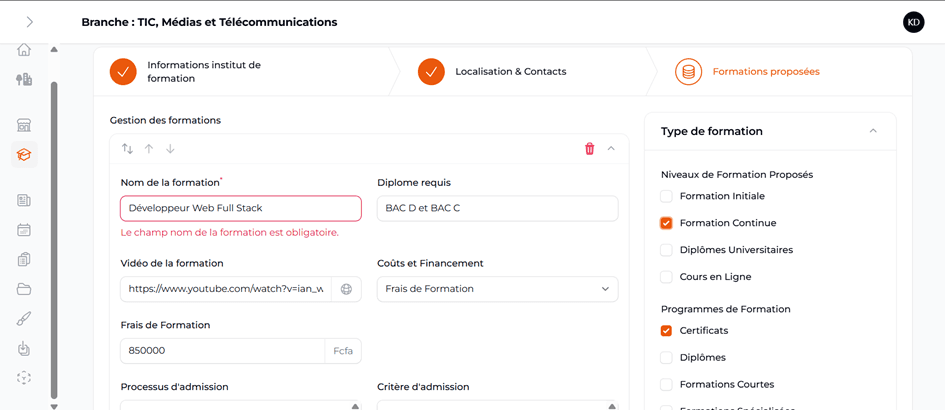Collapse the Type de formation panel

873,131
